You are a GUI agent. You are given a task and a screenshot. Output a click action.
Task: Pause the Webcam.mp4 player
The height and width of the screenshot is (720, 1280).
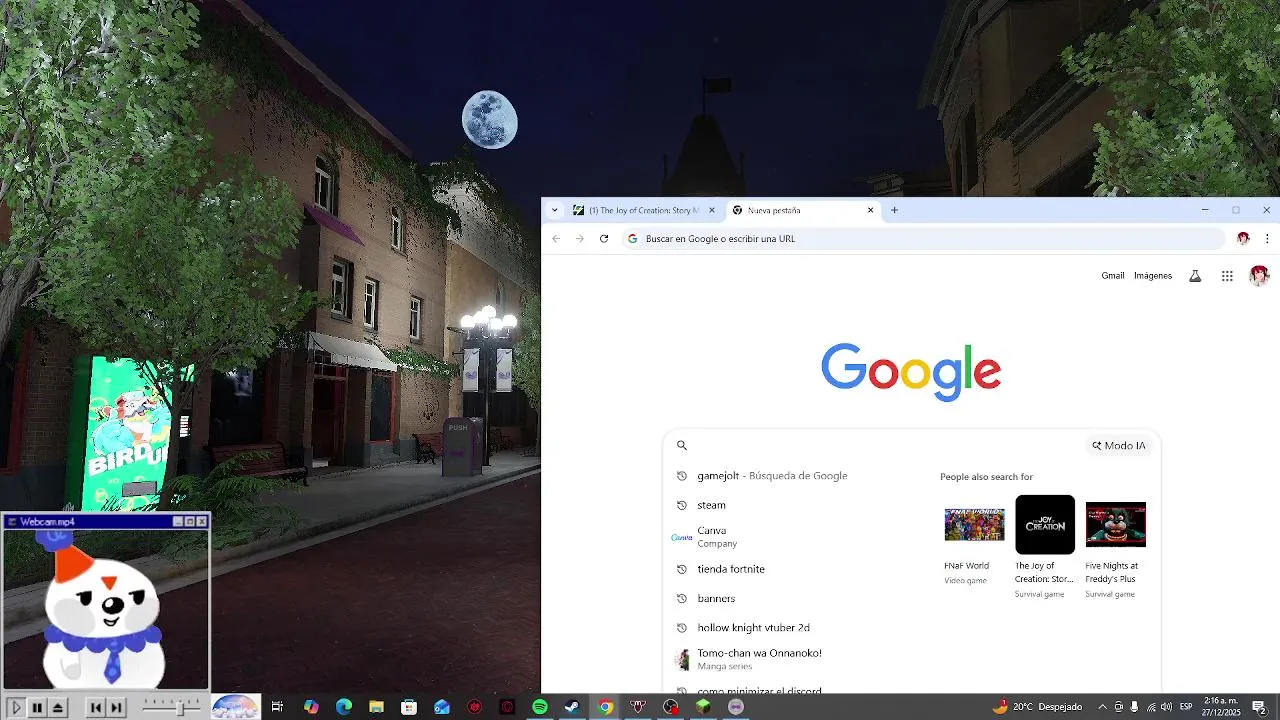coord(37,708)
